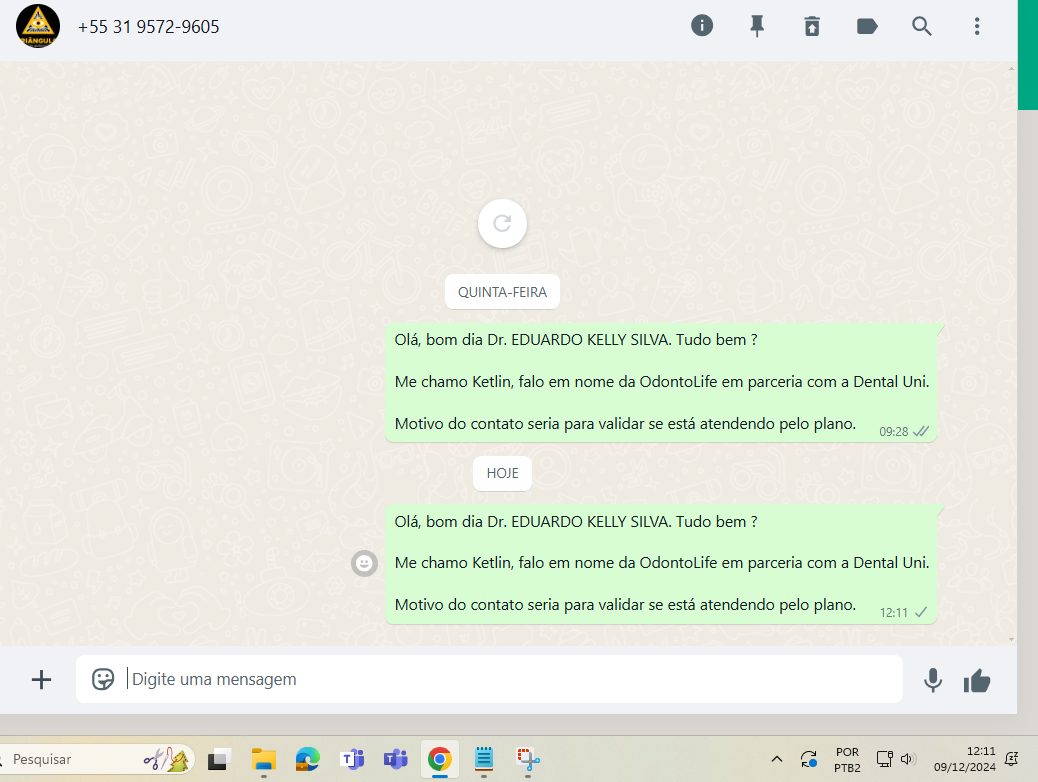Open File Explorer from the taskbar
Image resolution: width=1038 pixels, height=782 pixels.
[x=263, y=759]
